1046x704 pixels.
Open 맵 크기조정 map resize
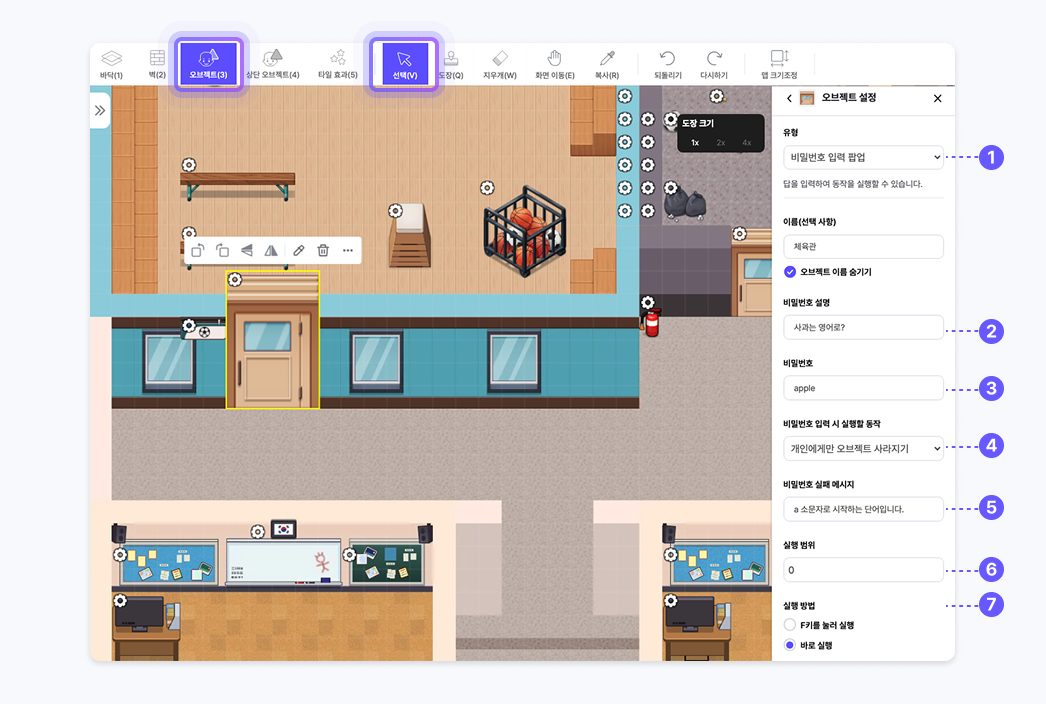779,64
